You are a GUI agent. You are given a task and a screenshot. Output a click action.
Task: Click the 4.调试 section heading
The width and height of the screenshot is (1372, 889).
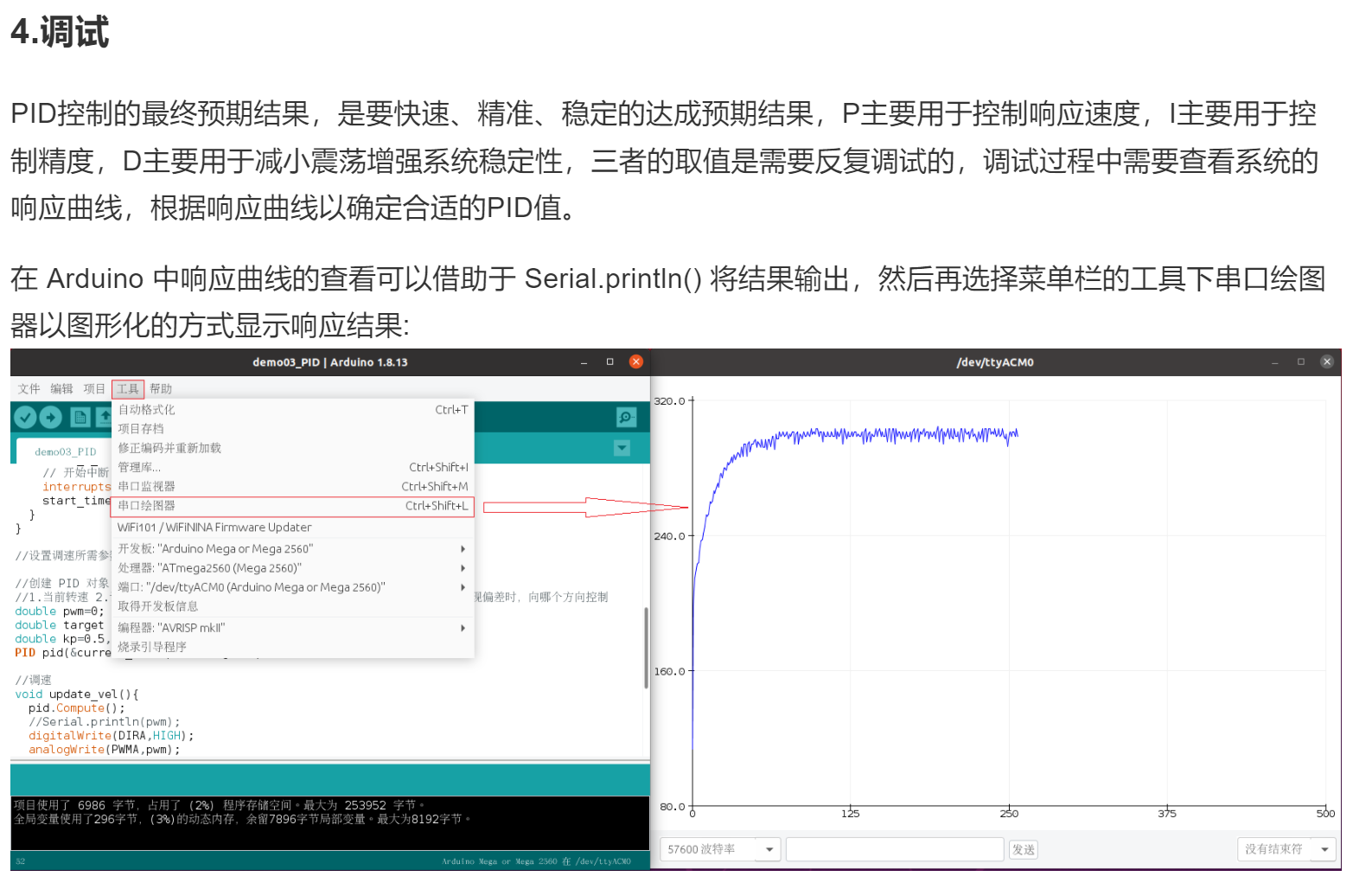click(60, 32)
